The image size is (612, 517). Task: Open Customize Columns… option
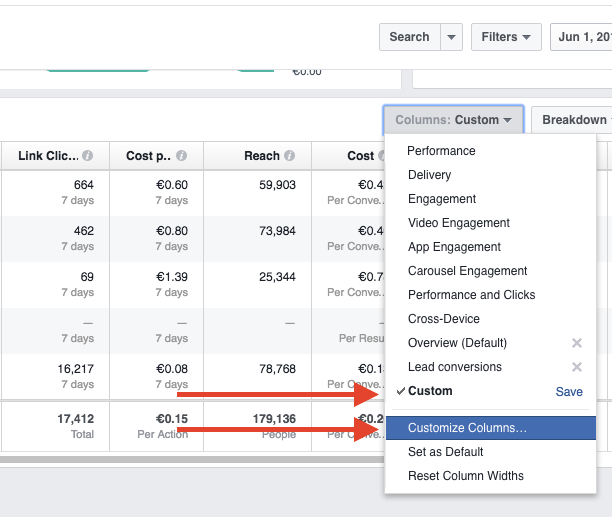pos(490,428)
